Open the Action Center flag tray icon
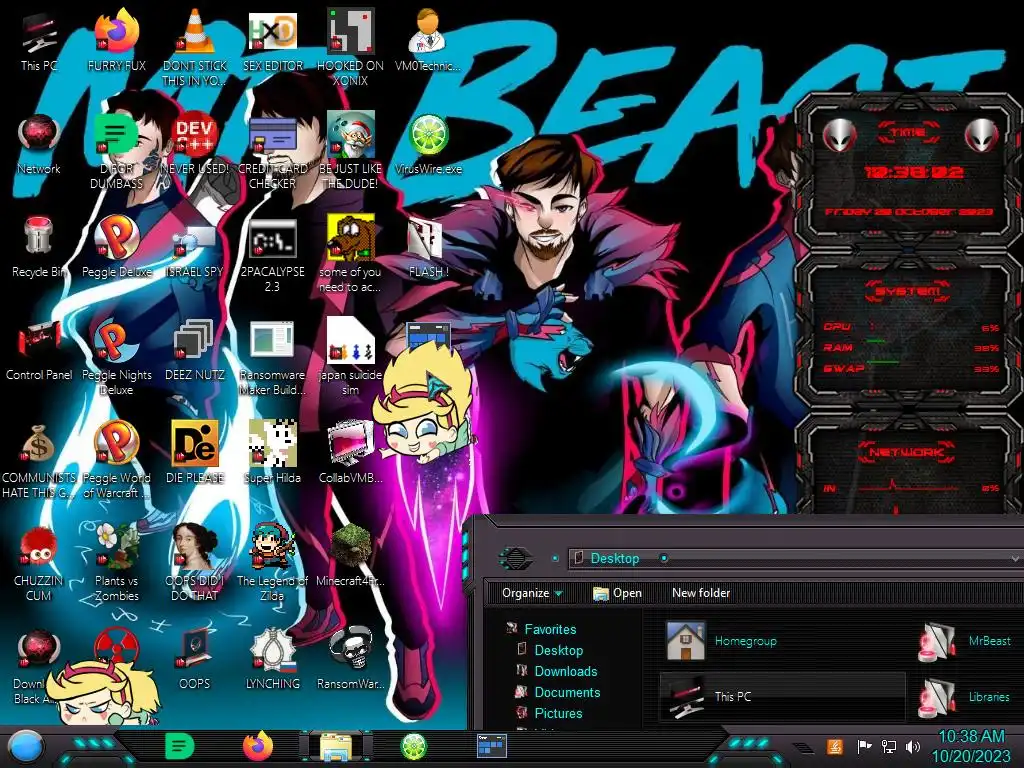Viewport: 1024px width, 768px height. [864, 746]
